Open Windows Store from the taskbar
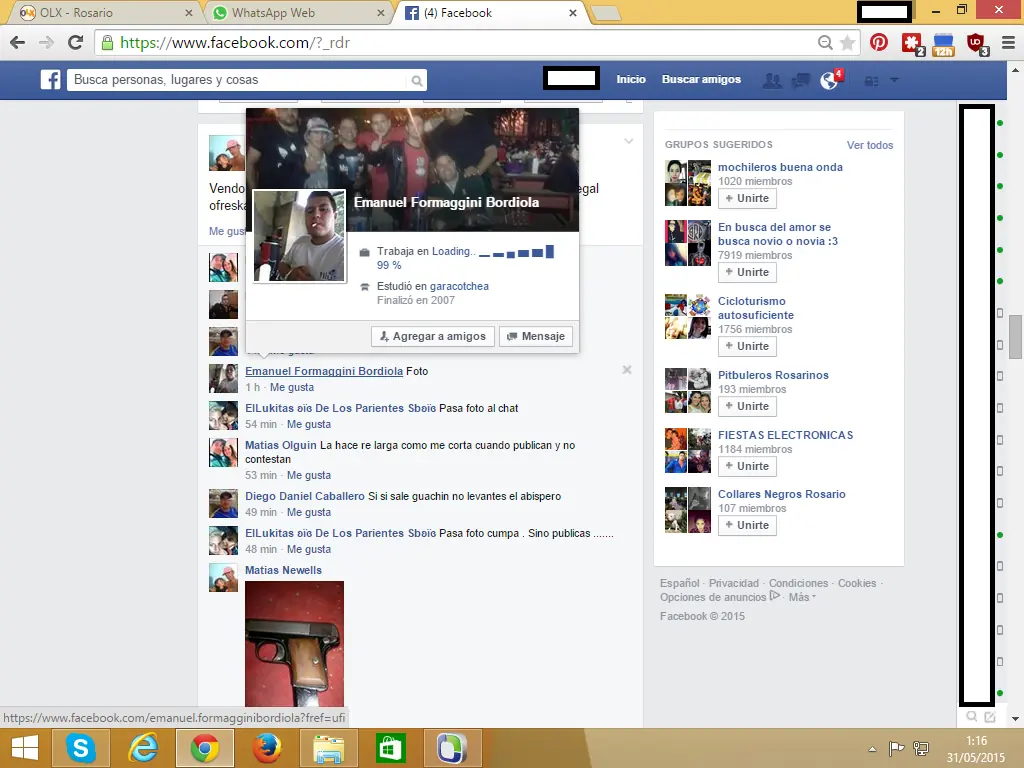The image size is (1024, 768). 391,748
